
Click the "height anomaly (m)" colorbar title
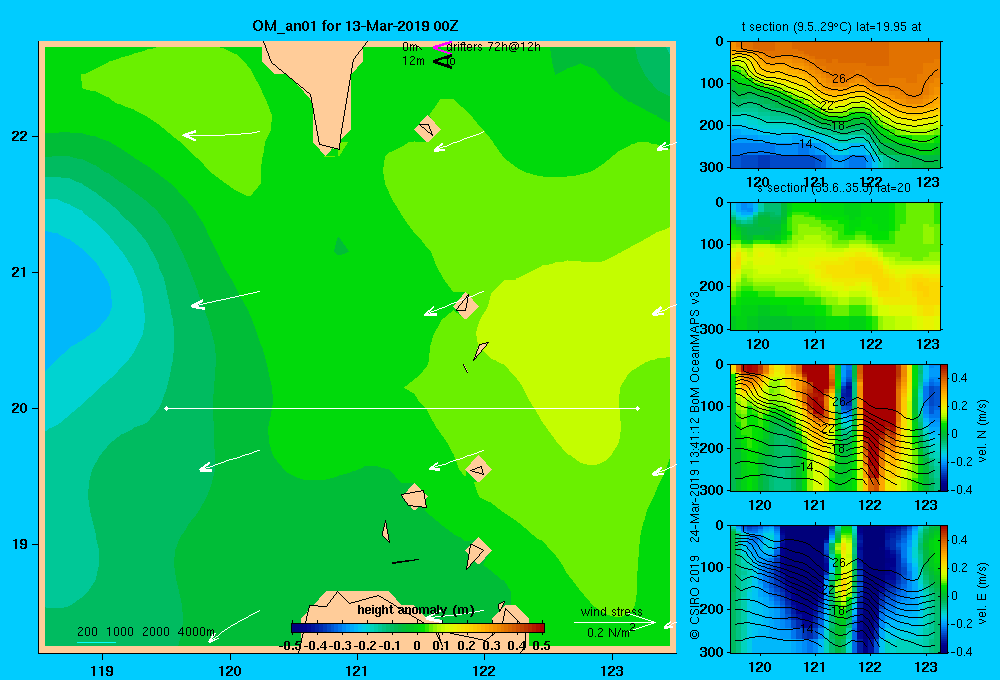pos(416,610)
